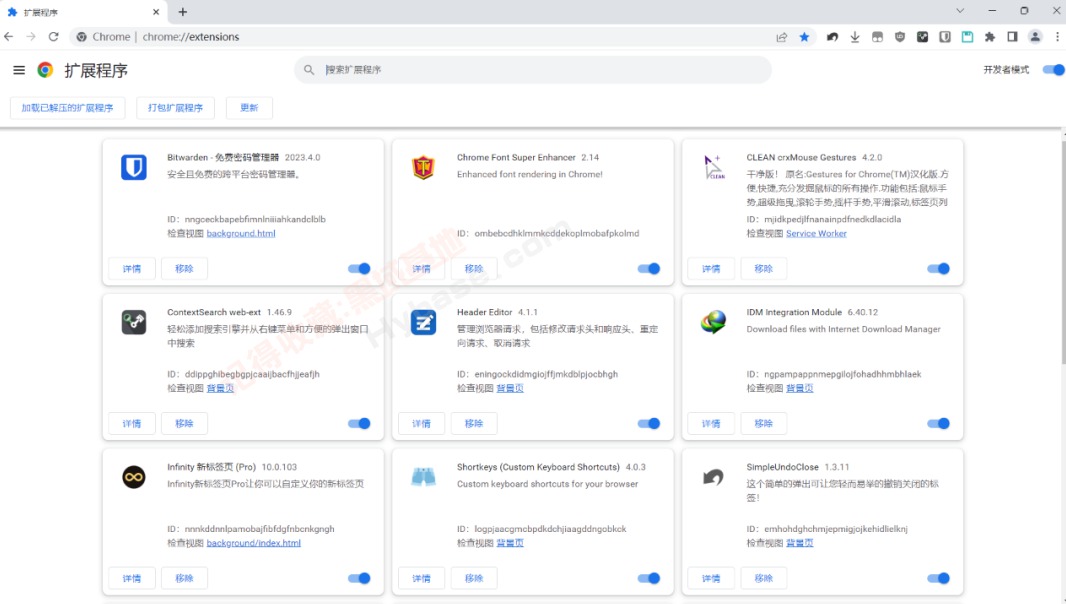Click the Chrome Font Super Enhancer icon
The height and width of the screenshot is (604, 1066).
click(x=423, y=167)
